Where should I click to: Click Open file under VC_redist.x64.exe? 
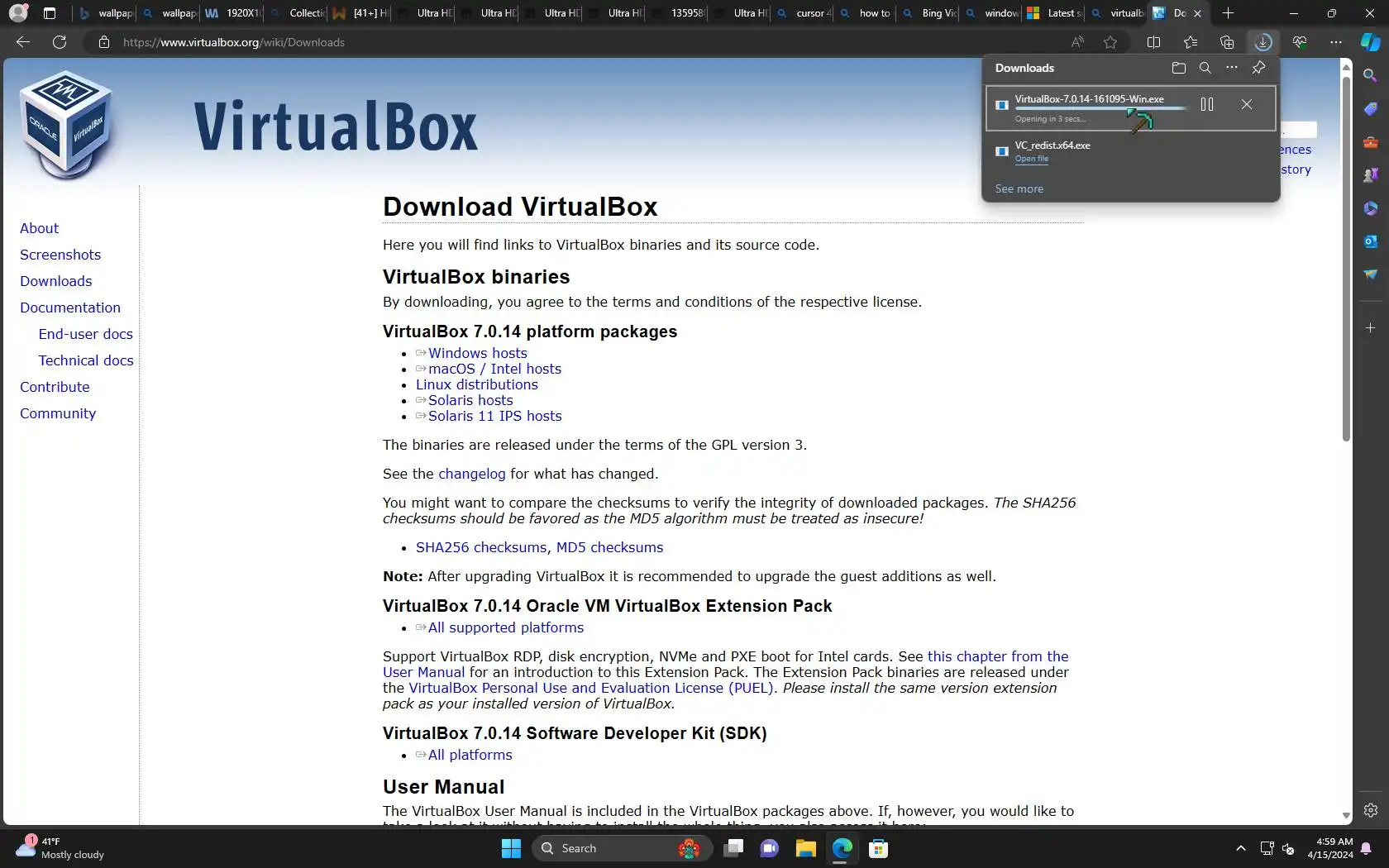click(x=1031, y=159)
